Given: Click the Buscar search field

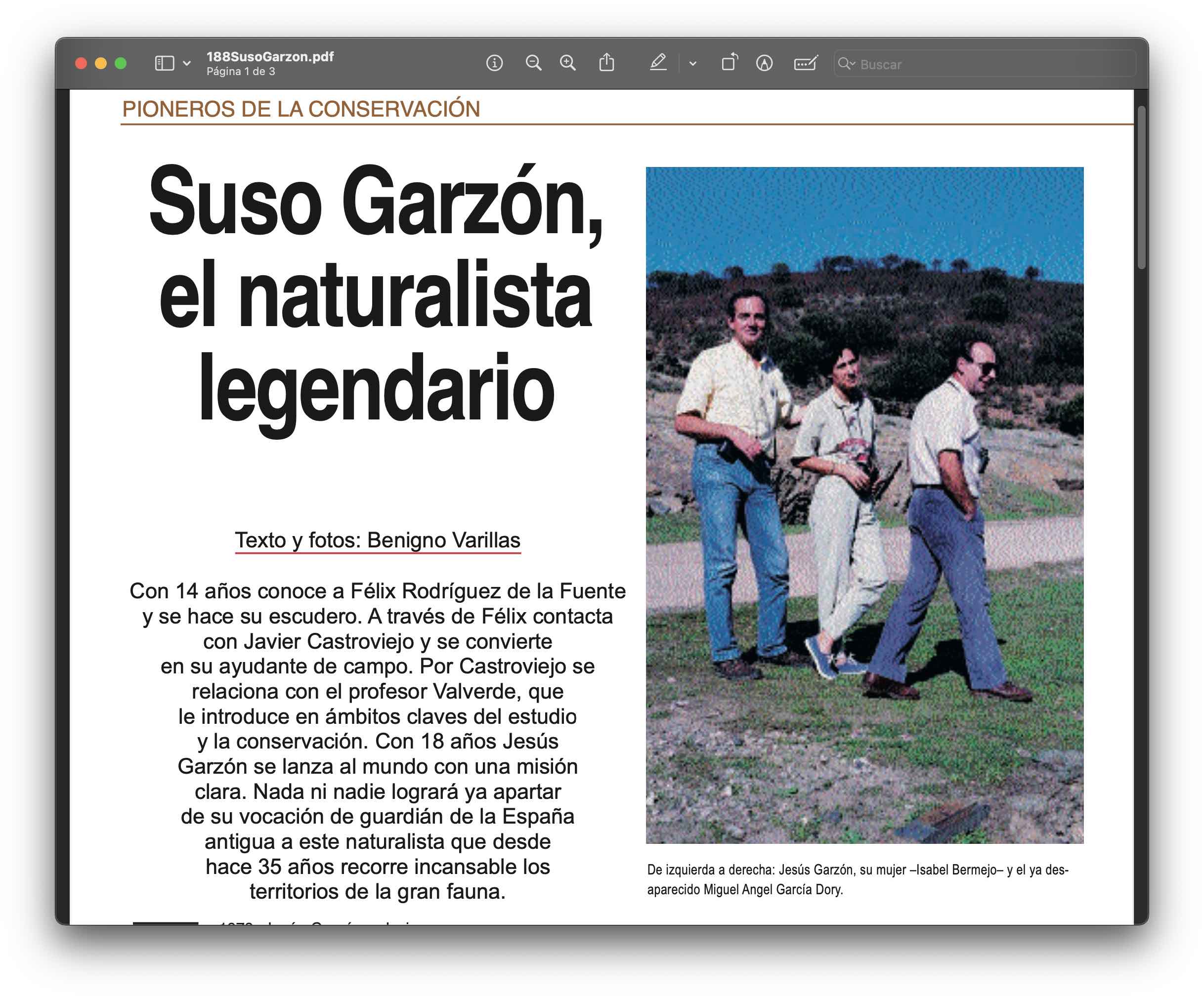Looking at the screenshot, I should tap(985, 64).
